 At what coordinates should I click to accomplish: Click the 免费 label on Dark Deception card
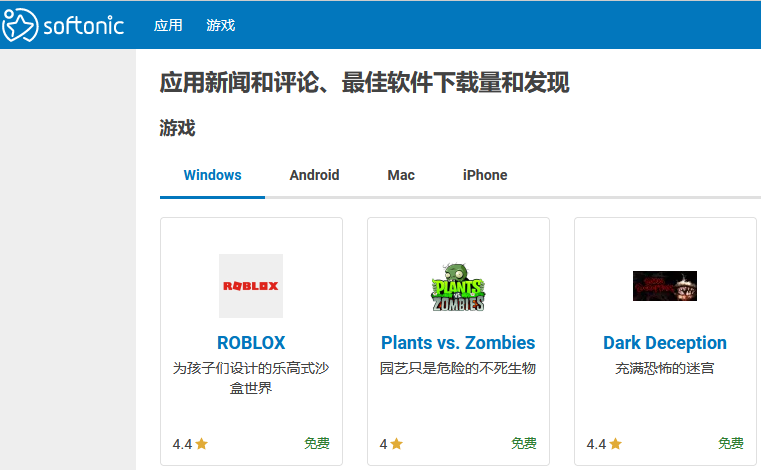[x=730, y=444]
